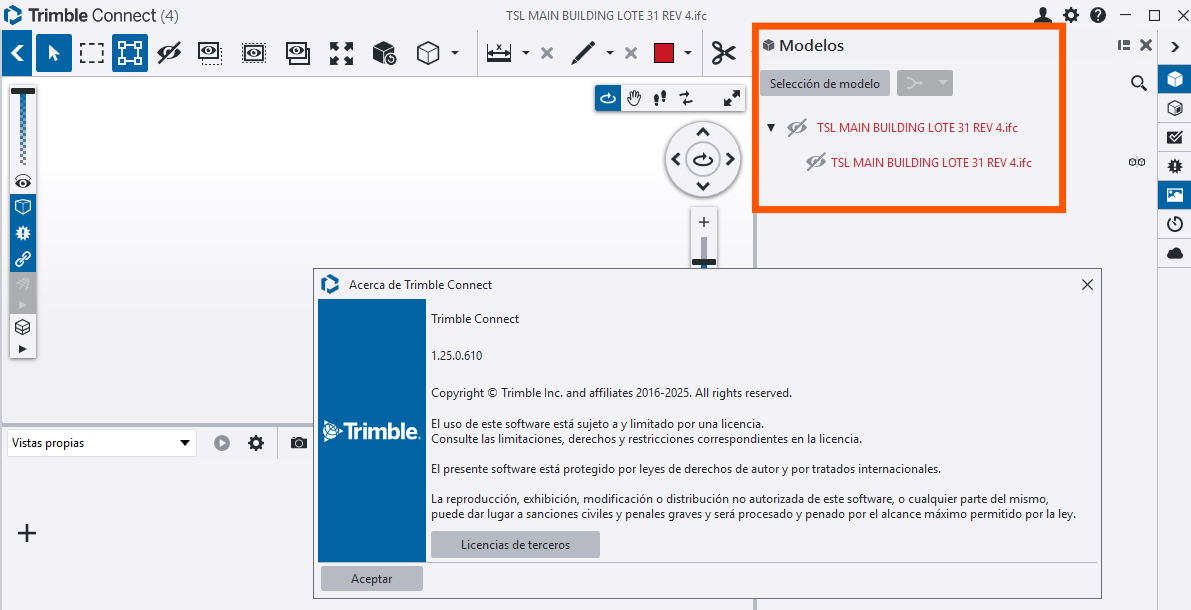Toggle the chain link icon in left toolbar
This screenshot has width=1191, height=610.
coord(23,259)
